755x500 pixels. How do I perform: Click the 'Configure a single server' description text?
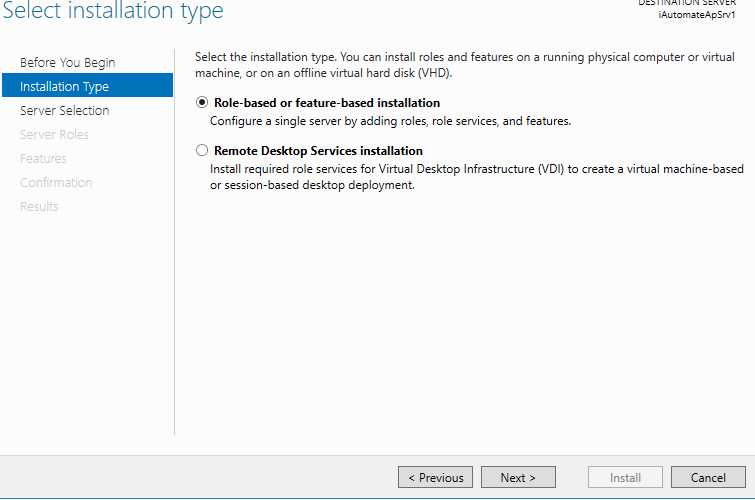coord(390,121)
